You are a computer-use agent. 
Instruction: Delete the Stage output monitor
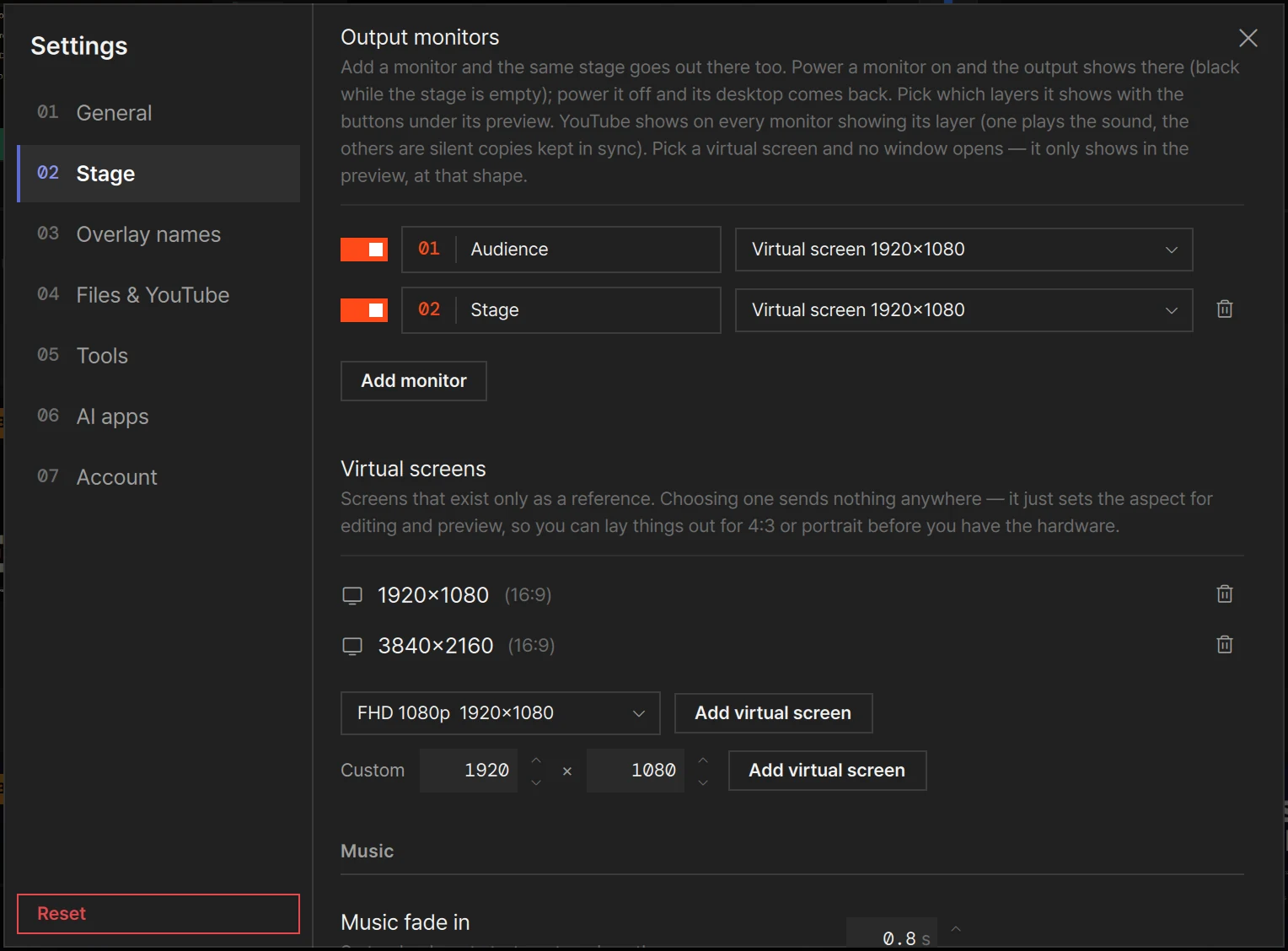(x=1225, y=309)
